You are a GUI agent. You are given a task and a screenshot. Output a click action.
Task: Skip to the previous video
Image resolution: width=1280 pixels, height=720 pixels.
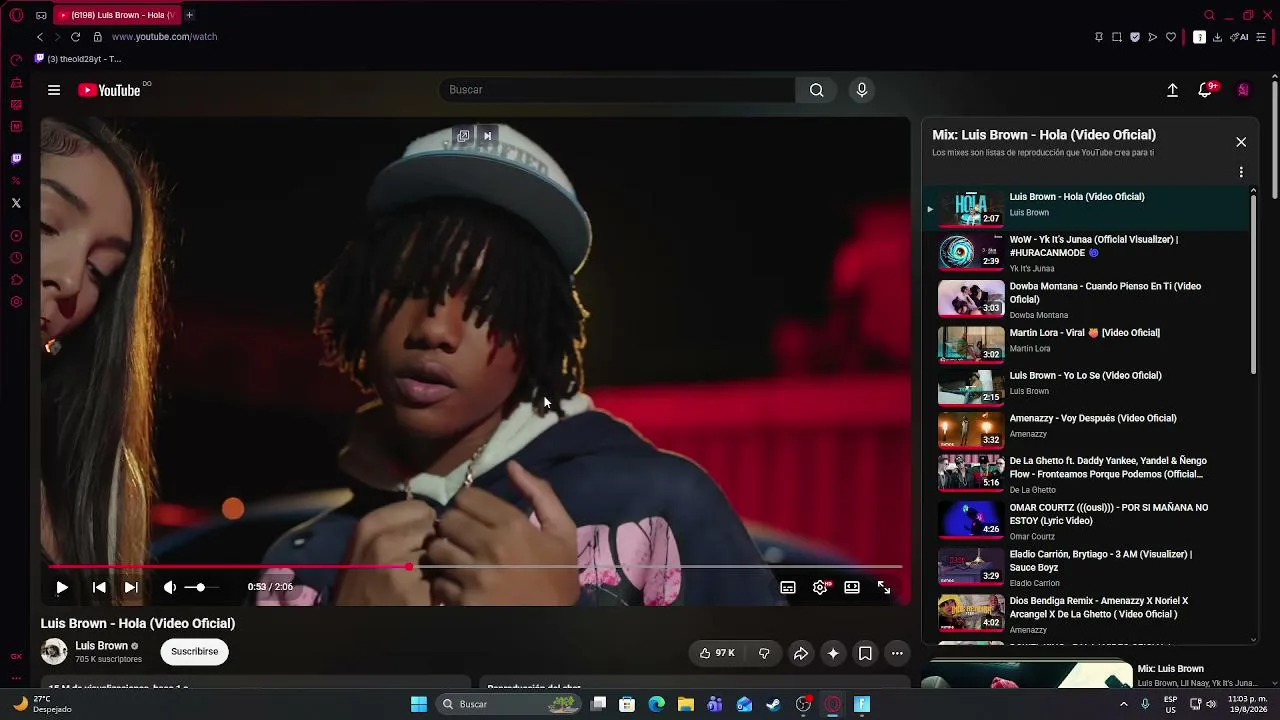(x=99, y=588)
